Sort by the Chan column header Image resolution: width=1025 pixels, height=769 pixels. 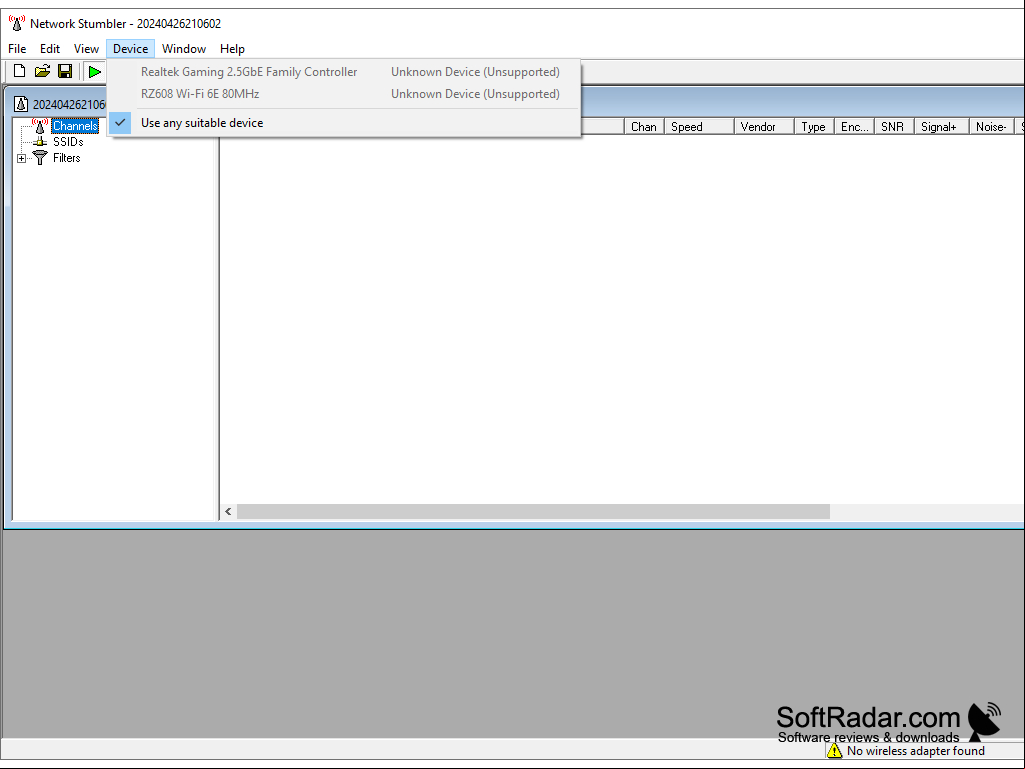645,127
